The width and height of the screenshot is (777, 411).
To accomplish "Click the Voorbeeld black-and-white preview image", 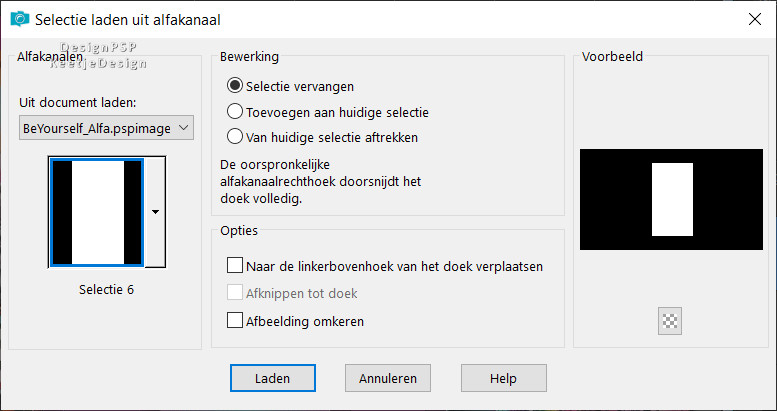I will click(671, 199).
